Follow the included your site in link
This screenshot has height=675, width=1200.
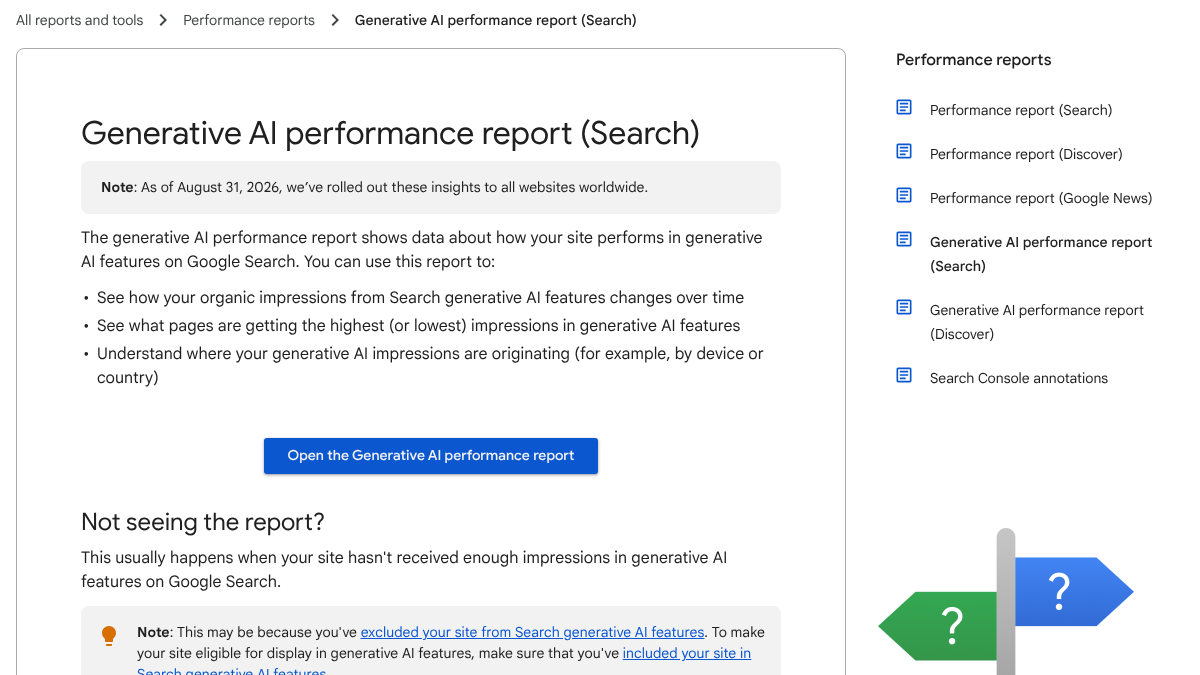(687, 653)
